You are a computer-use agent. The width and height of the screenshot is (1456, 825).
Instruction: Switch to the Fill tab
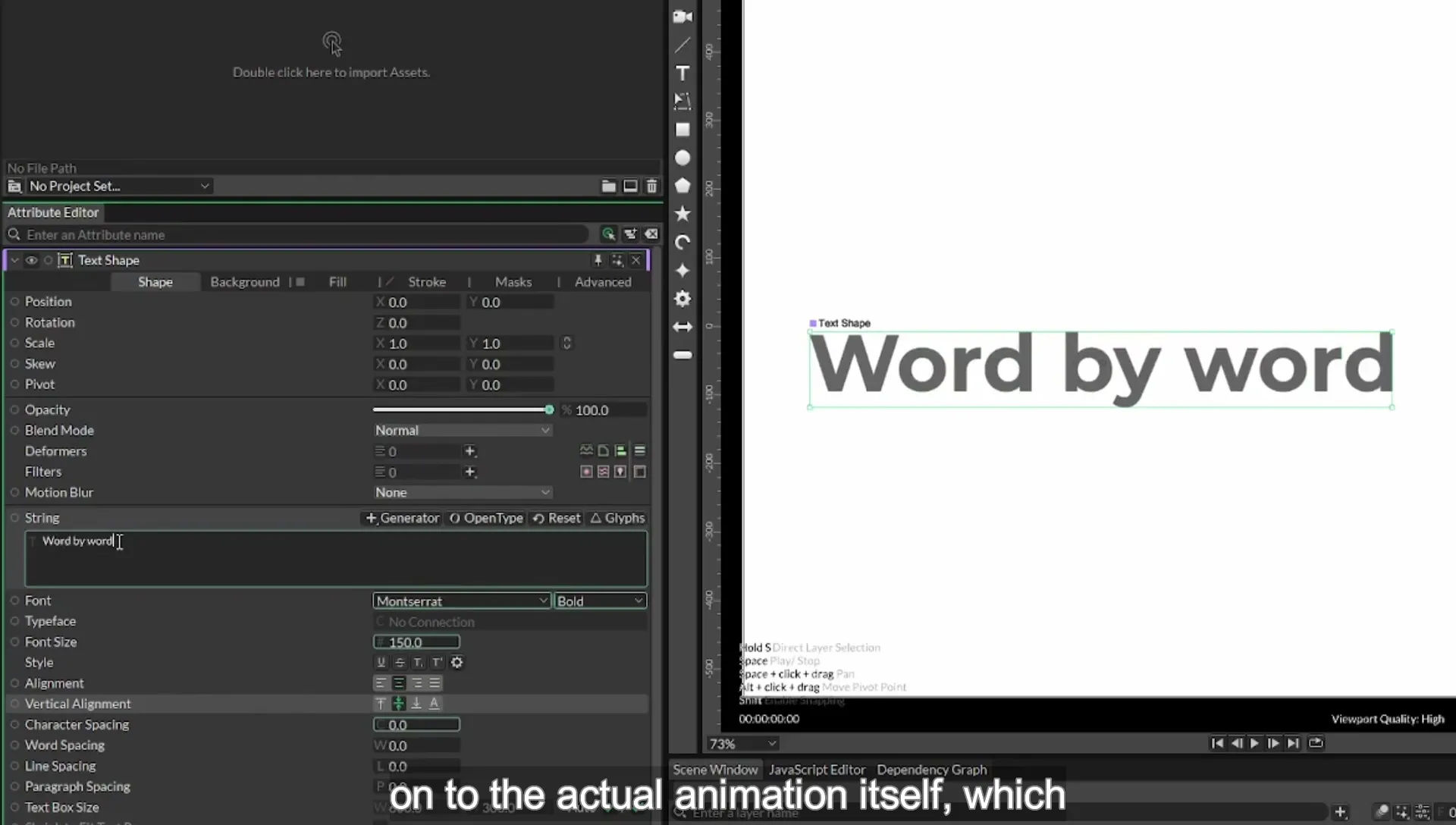tap(337, 282)
